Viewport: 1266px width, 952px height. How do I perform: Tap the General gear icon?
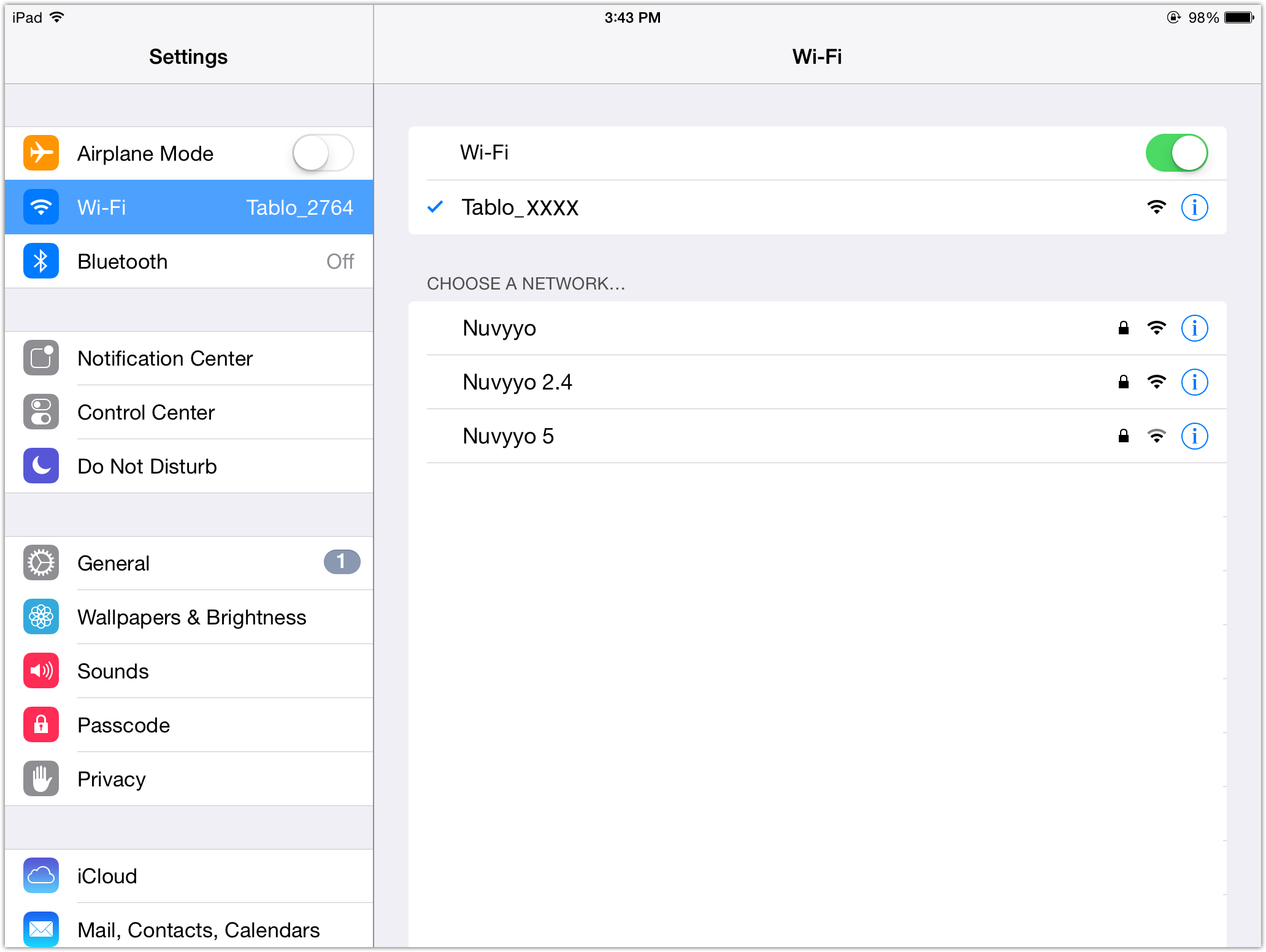tap(41, 563)
